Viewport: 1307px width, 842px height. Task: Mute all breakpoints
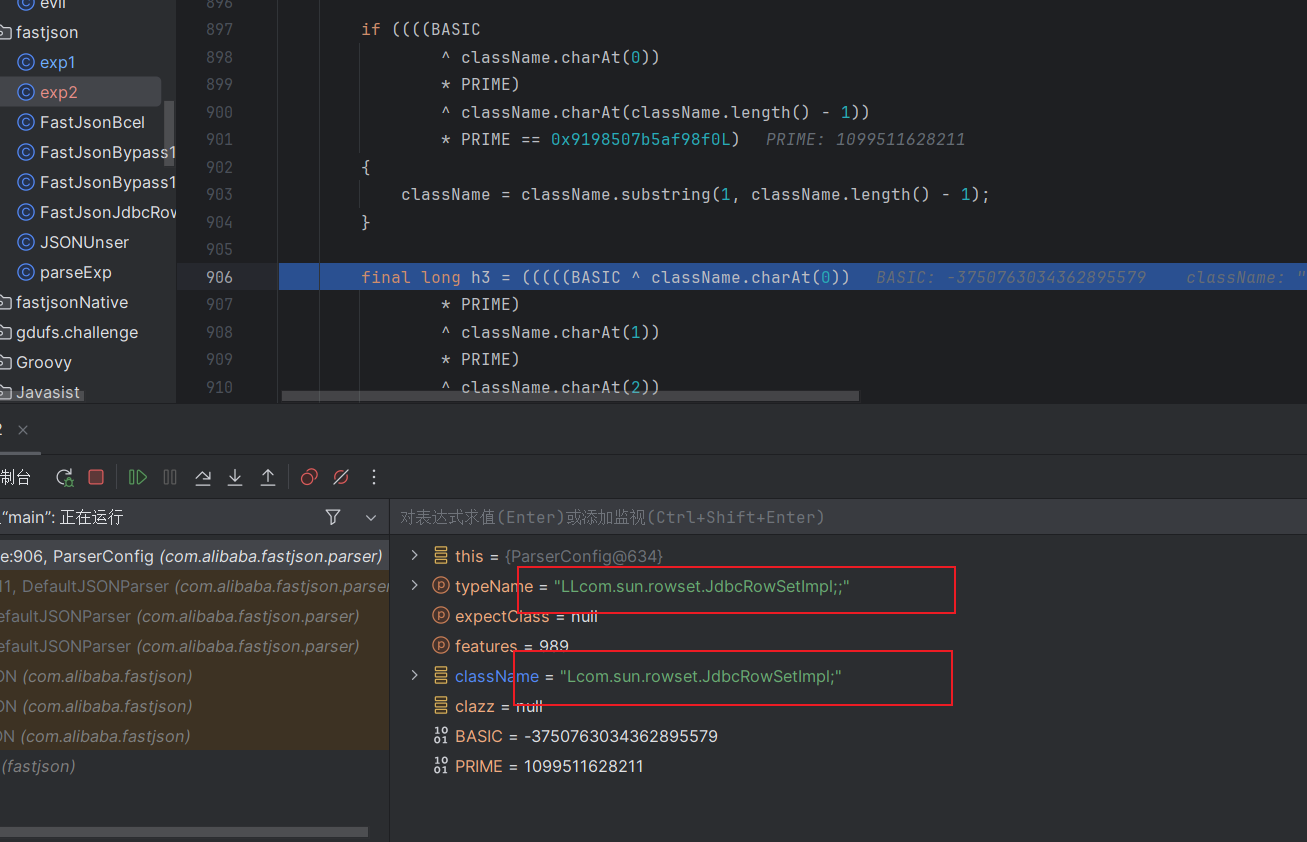pos(341,477)
